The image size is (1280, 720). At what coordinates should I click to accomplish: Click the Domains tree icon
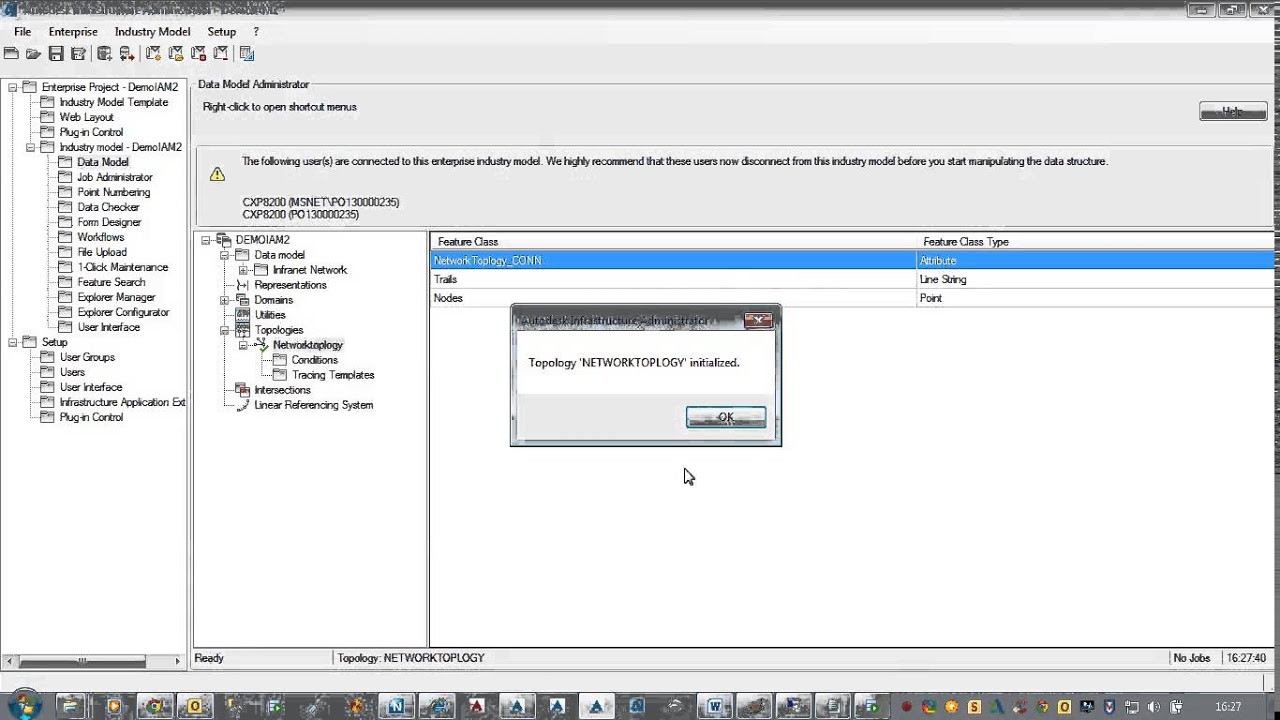pos(242,300)
